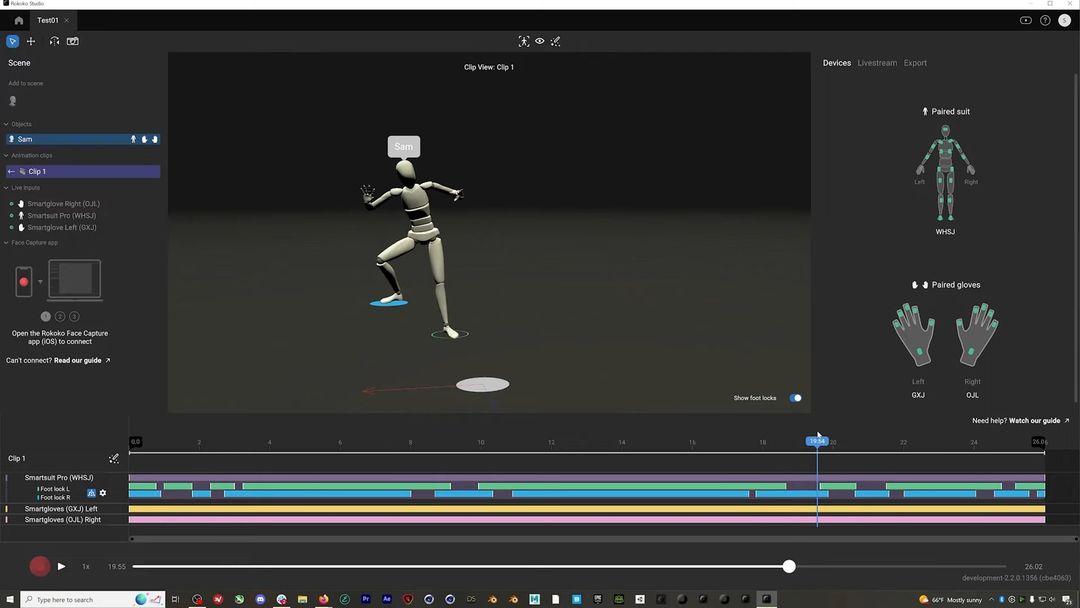Image resolution: width=1080 pixels, height=608 pixels.
Task: Click the magic wand icon in the Clip 1 panel
Action: [114, 458]
